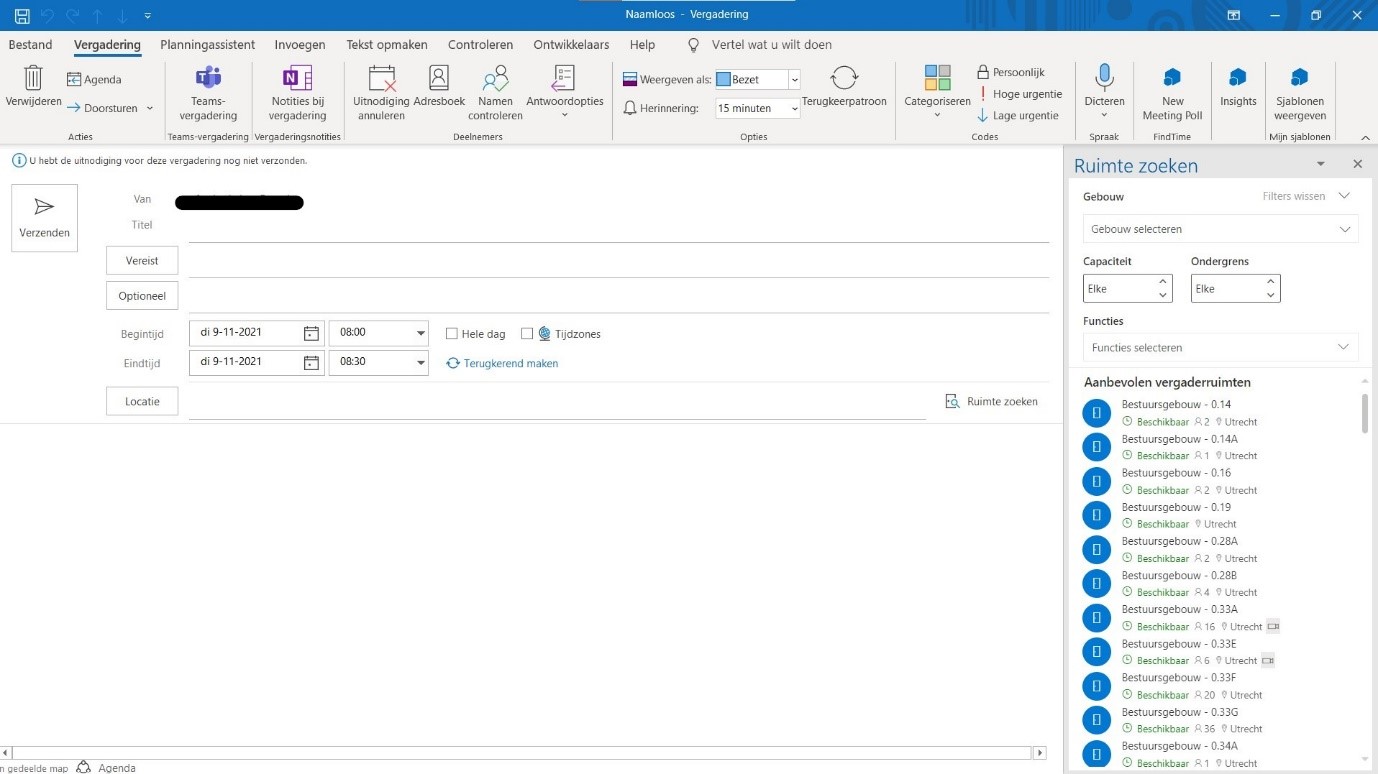Click the Terugkerend maken link

(x=510, y=364)
